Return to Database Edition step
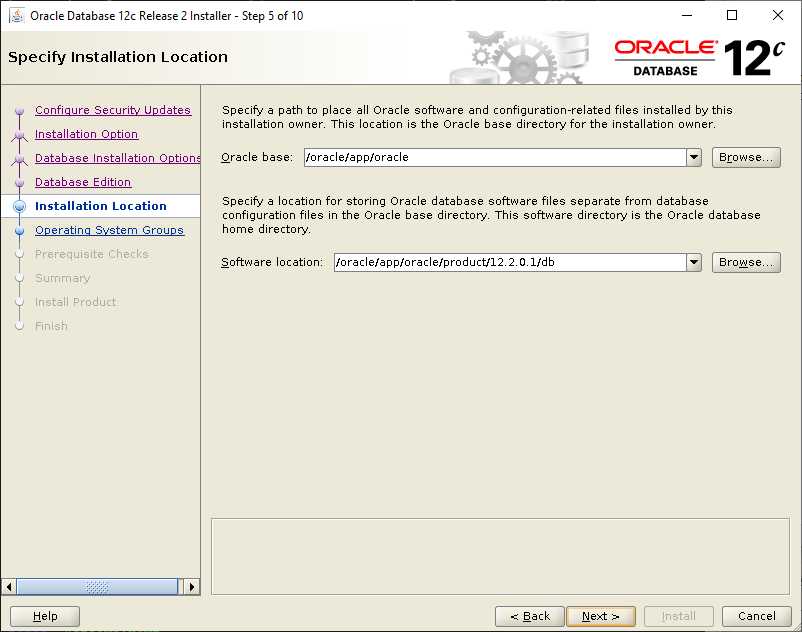Viewport: 802px width, 632px height. coord(83,182)
